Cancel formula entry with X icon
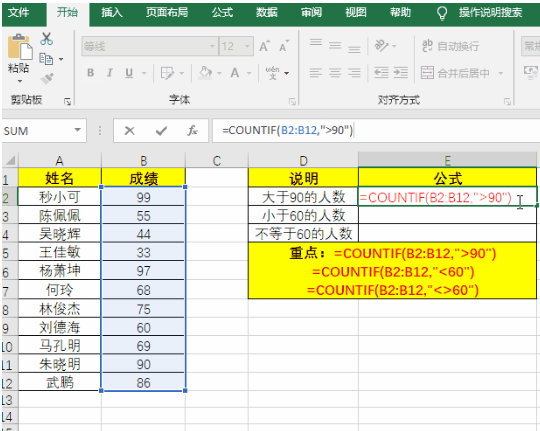Screen dimensions: 540x431 (129, 131)
